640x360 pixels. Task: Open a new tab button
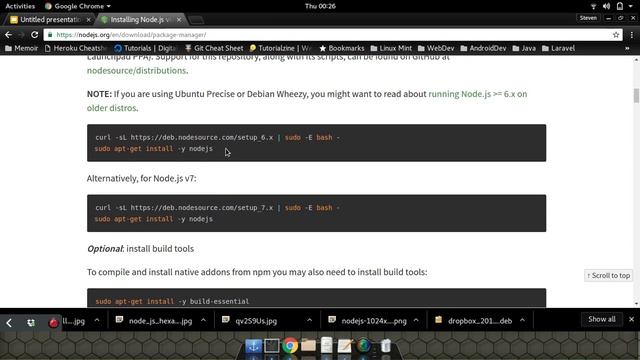tap(197, 20)
